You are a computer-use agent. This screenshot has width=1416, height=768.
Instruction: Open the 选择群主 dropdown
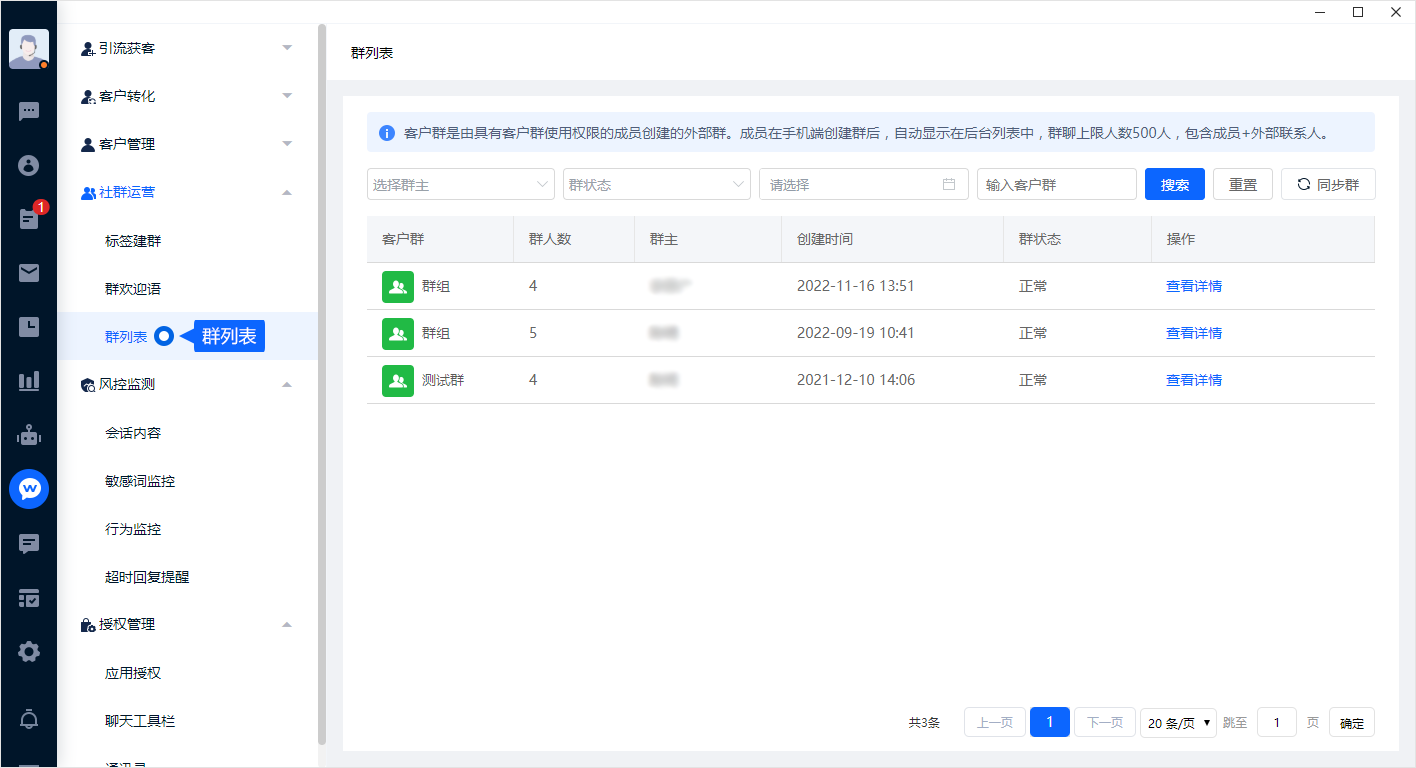460,184
